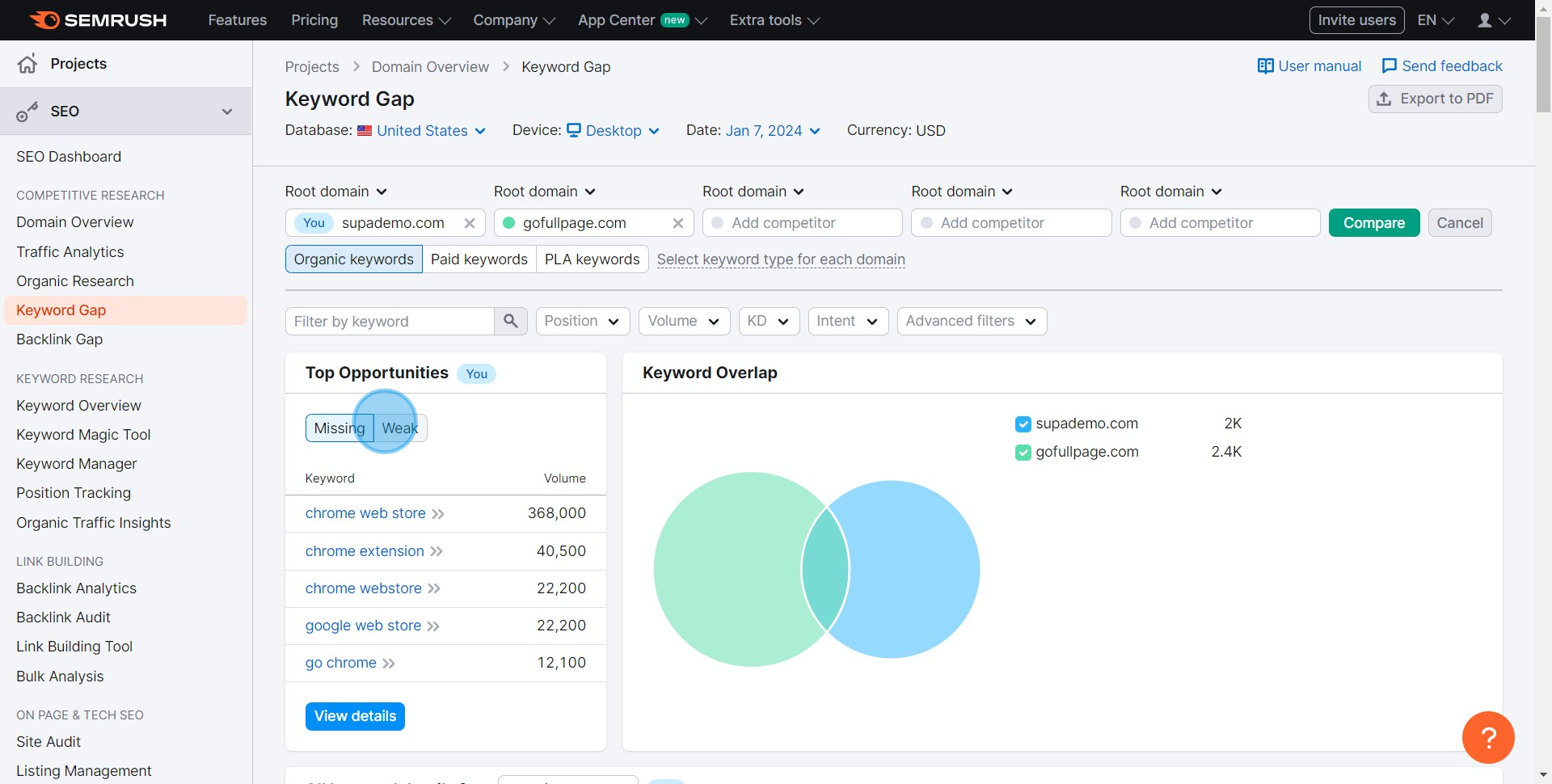This screenshot has width=1552, height=784.
Task: Open Select keyword type for each domain link
Action: pyautogui.click(x=781, y=259)
